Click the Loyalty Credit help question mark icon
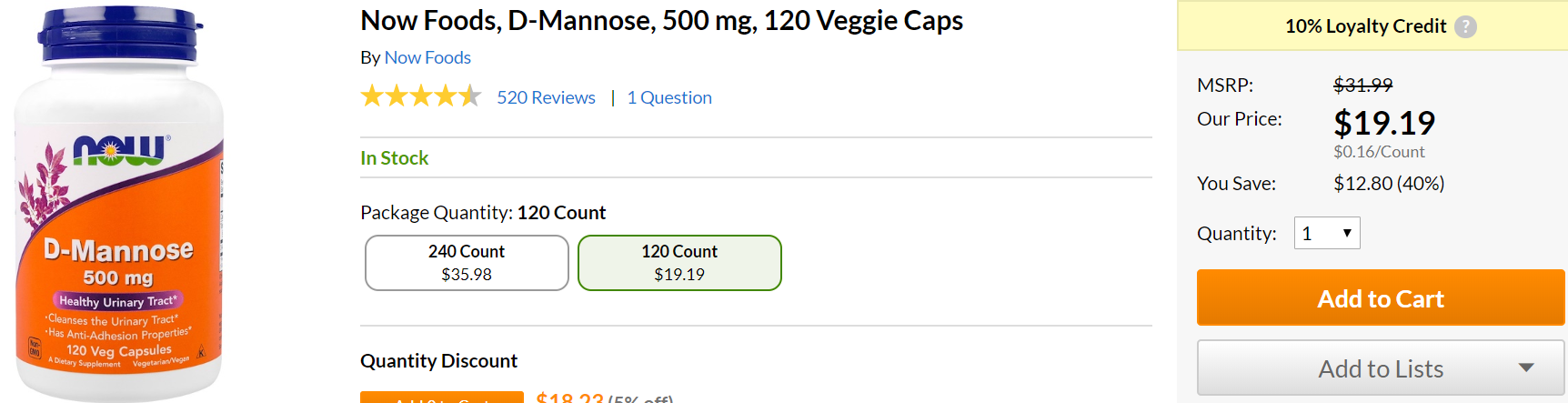Viewport: 1568px width, 403px height. click(1465, 27)
